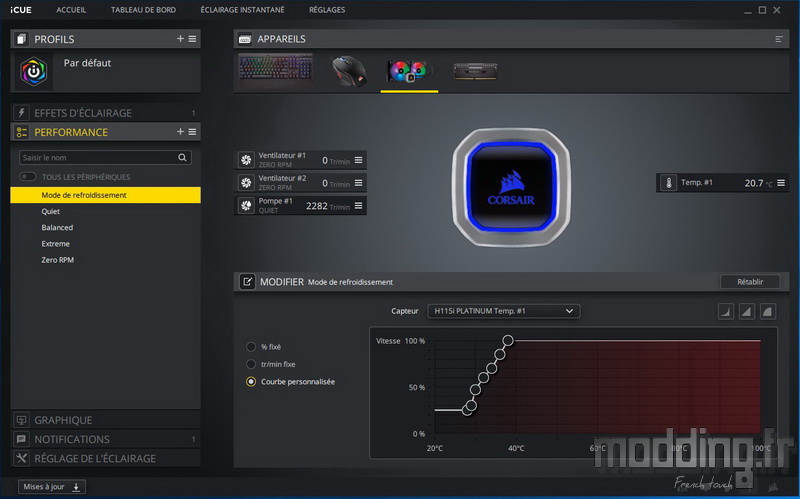
Task: Click the top curve point at 100 %
Action: click(x=508, y=340)
